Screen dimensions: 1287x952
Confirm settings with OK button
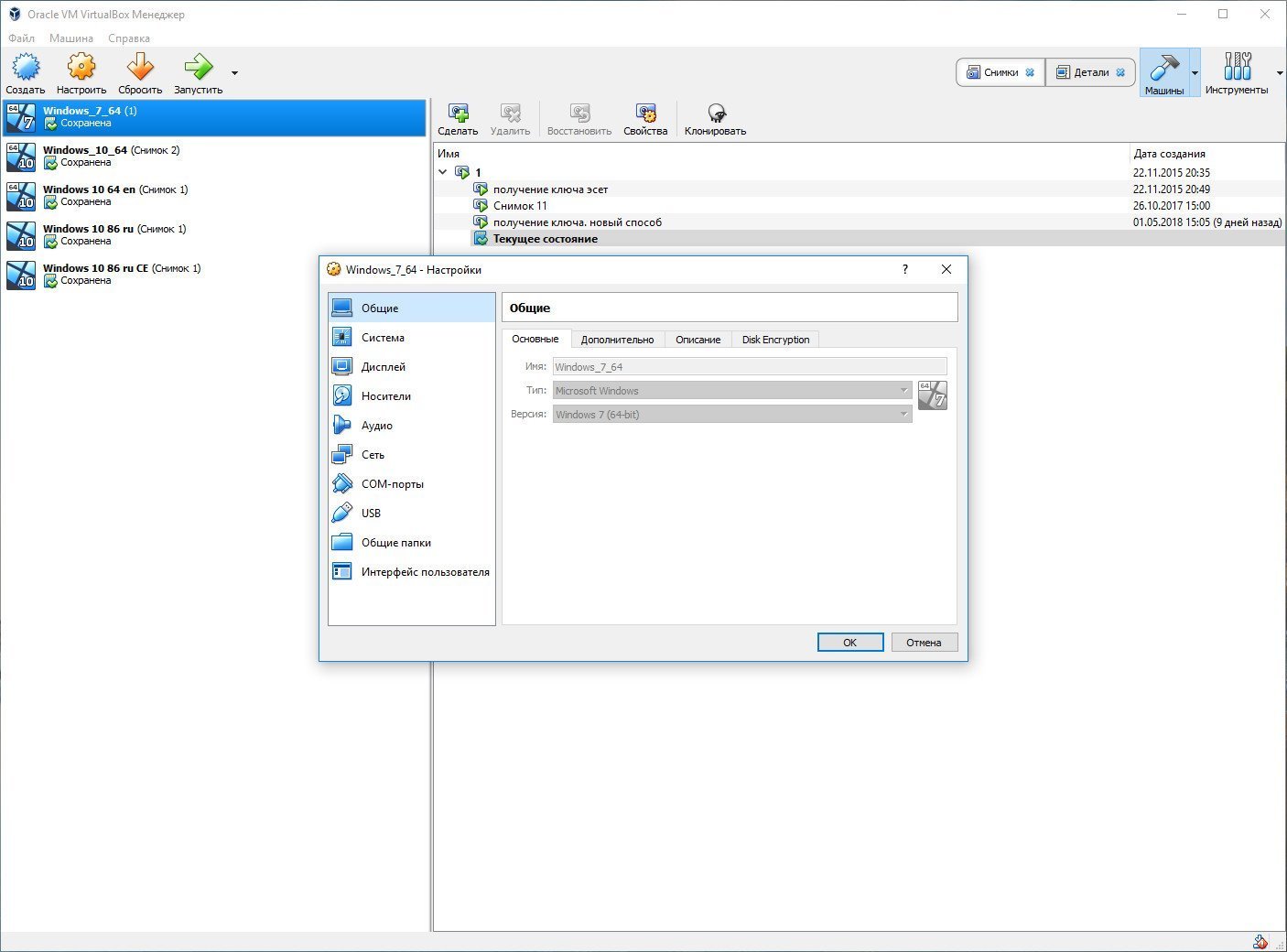click(850, 643)
